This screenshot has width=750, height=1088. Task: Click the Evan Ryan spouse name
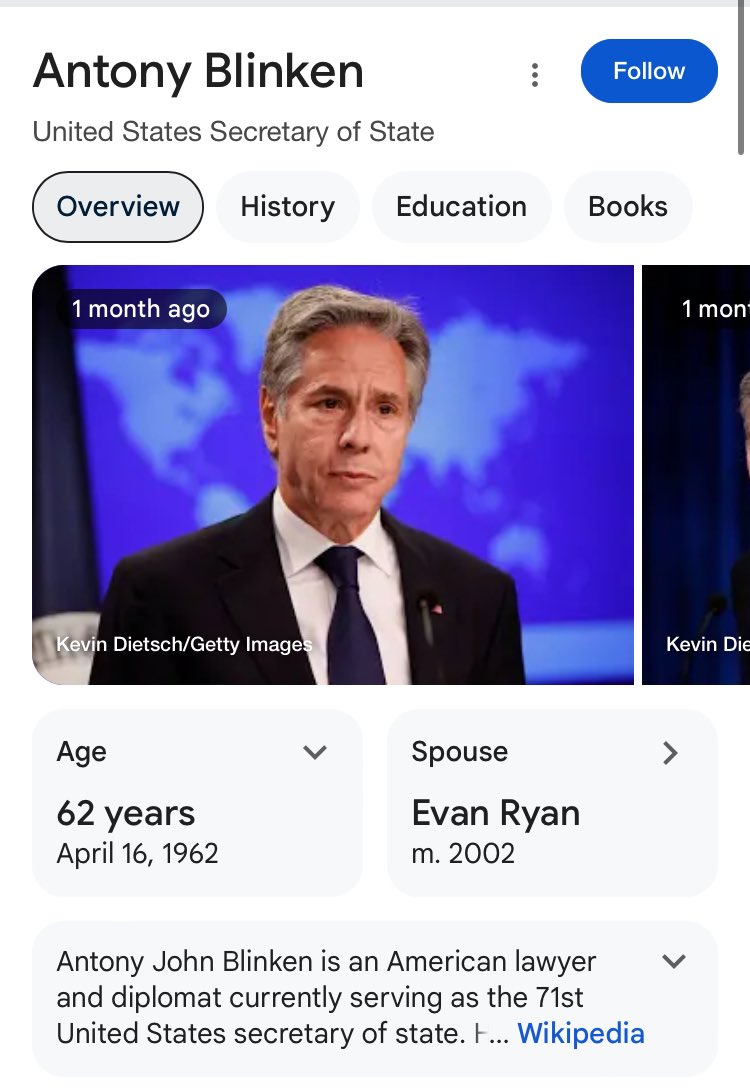pos(495,813)
